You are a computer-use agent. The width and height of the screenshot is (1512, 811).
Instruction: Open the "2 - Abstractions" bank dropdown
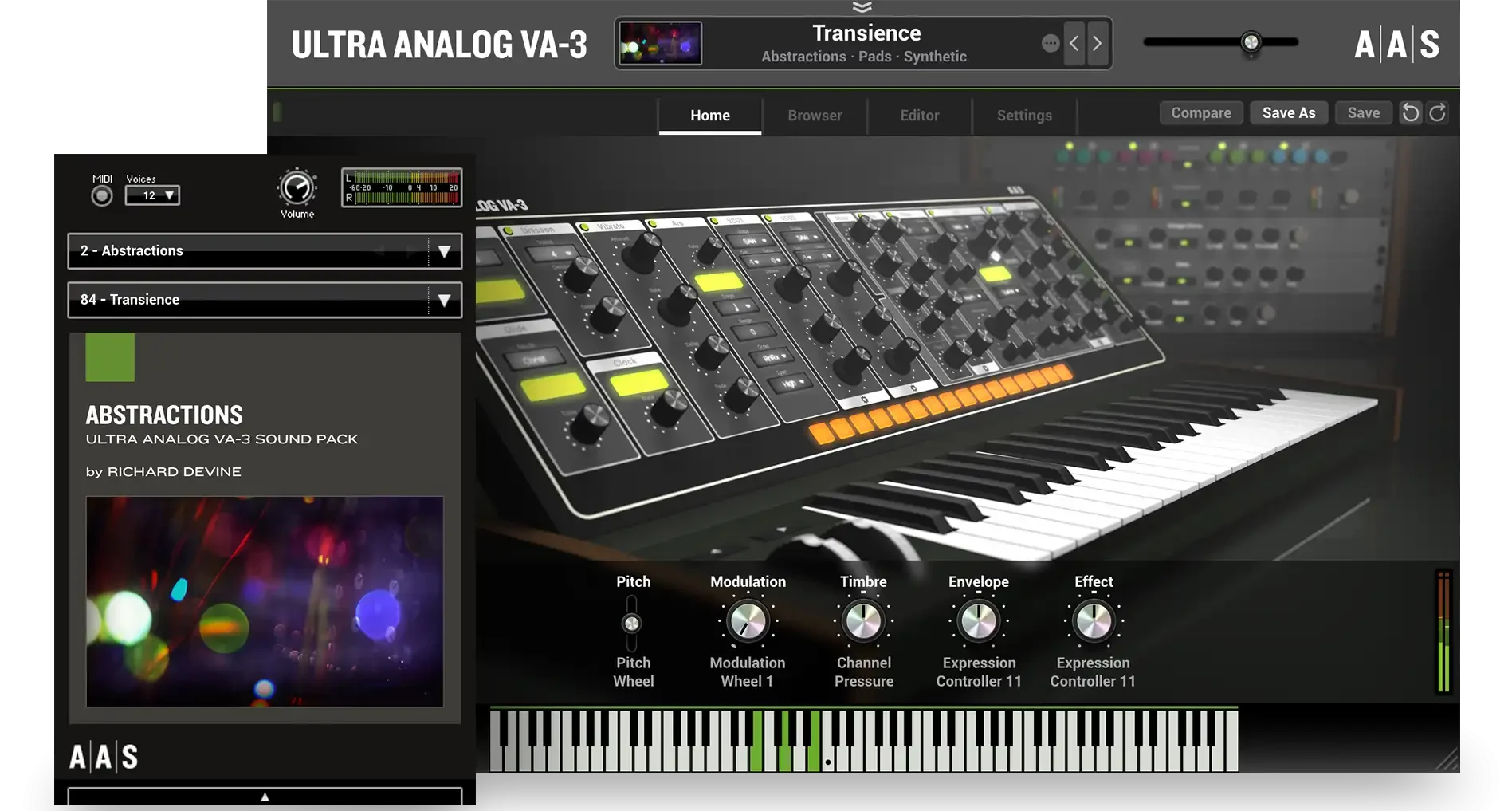point(265,251)
